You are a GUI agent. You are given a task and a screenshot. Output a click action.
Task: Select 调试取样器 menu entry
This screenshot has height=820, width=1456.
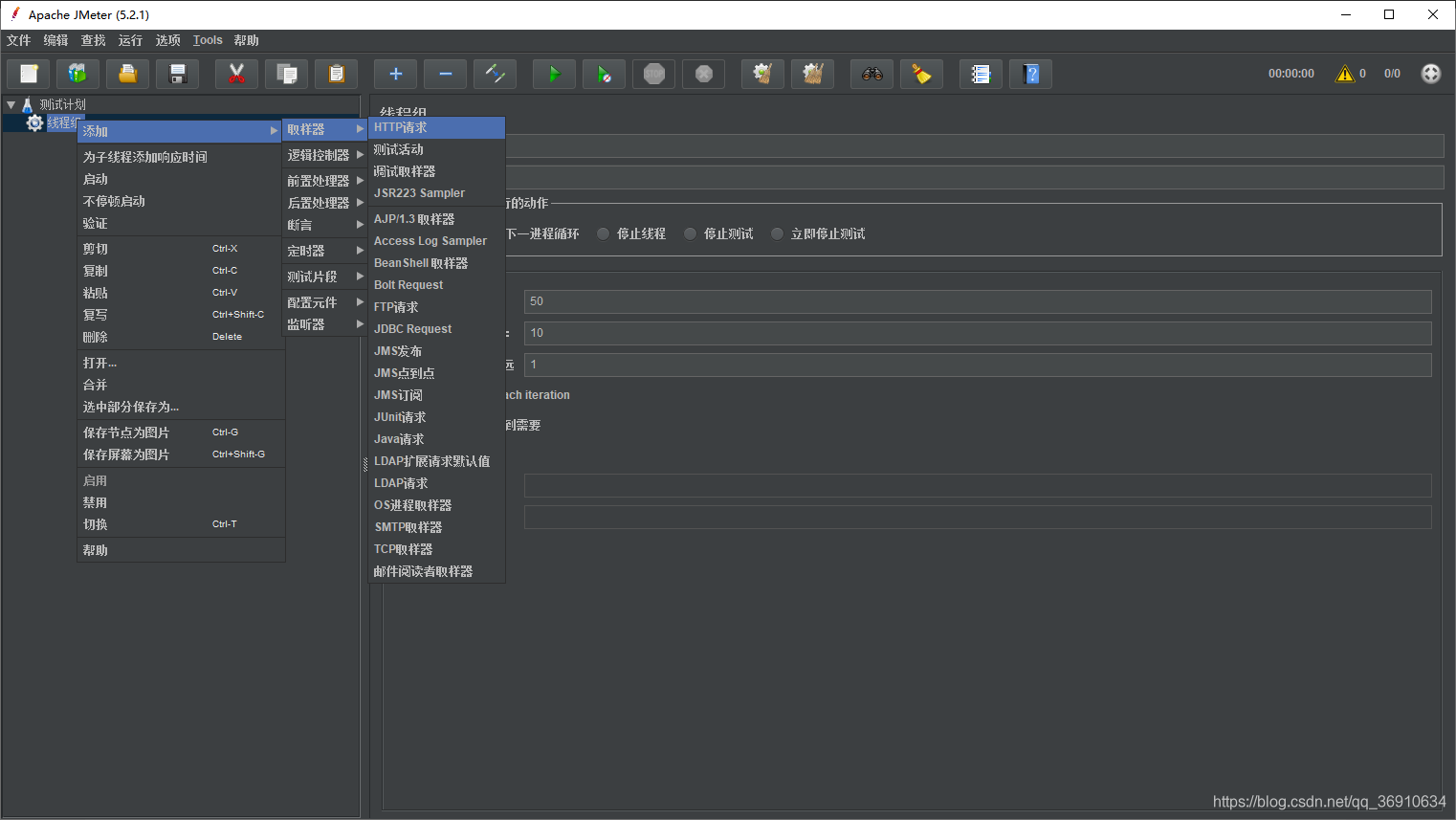coord(437,171)
